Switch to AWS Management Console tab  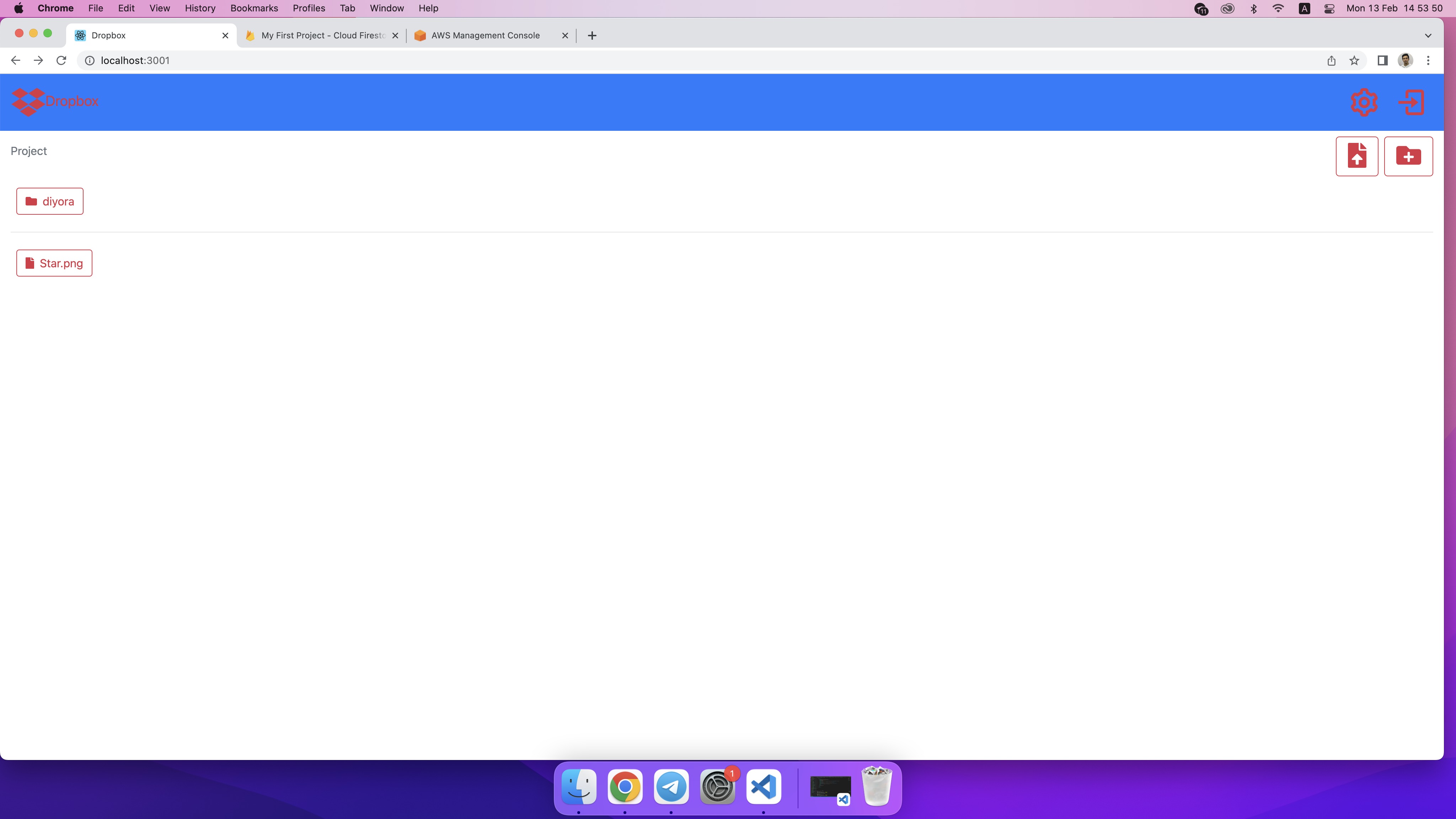click(485, 36)
